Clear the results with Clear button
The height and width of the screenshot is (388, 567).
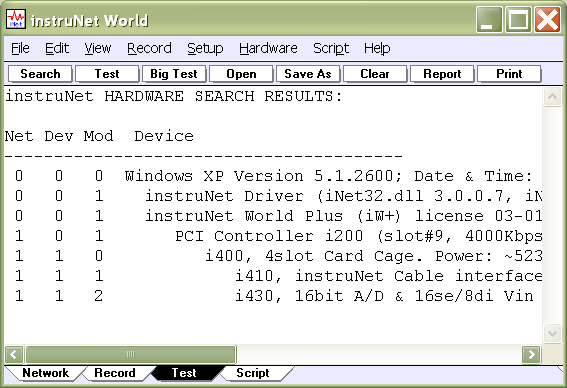click(x=375, y=74)
